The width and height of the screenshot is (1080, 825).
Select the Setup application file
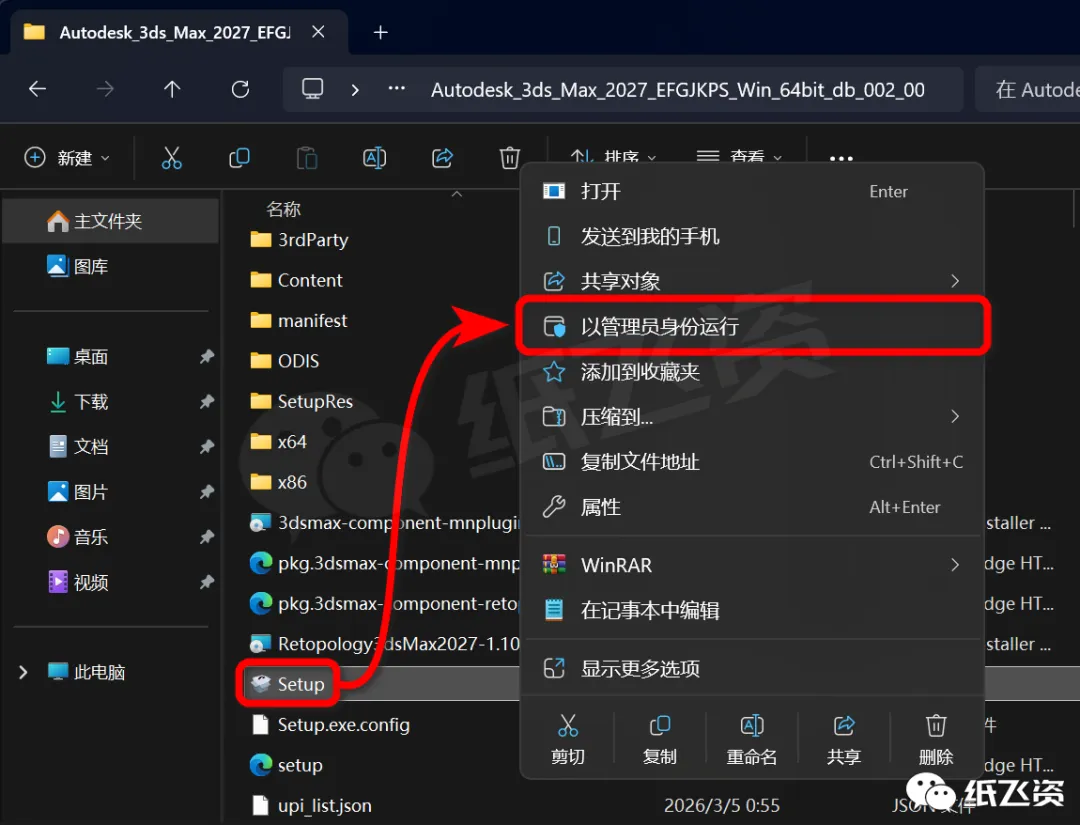click(287, 684)
